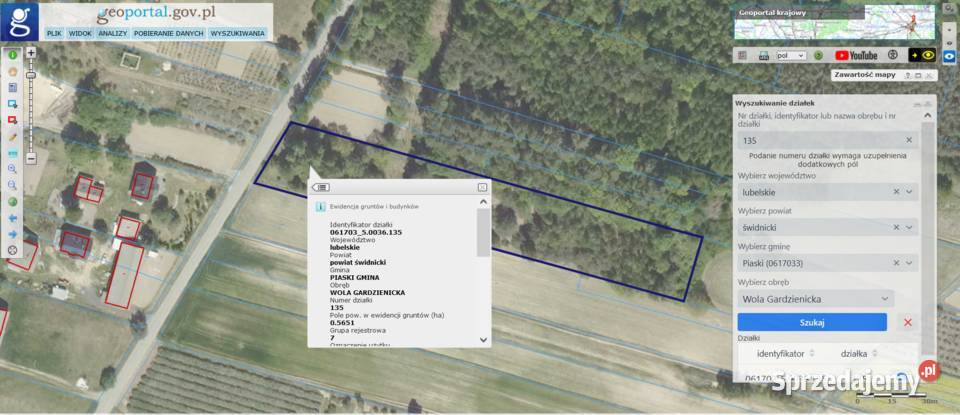This screenshot has height=415, width=960.
Task: Click the zoom in plus button
Action: click(31, 52)
